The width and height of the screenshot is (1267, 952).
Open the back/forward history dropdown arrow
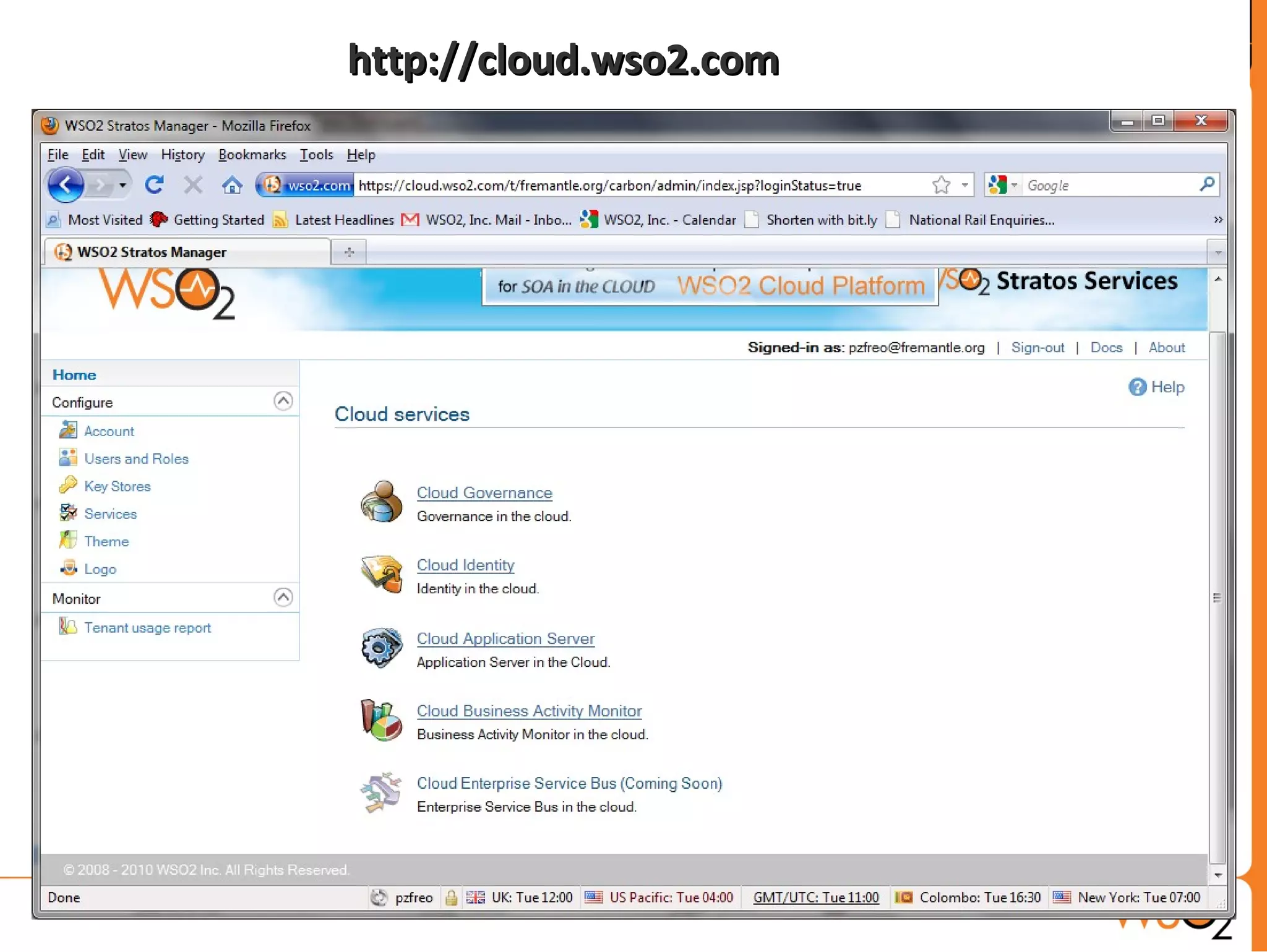point(122,184)
